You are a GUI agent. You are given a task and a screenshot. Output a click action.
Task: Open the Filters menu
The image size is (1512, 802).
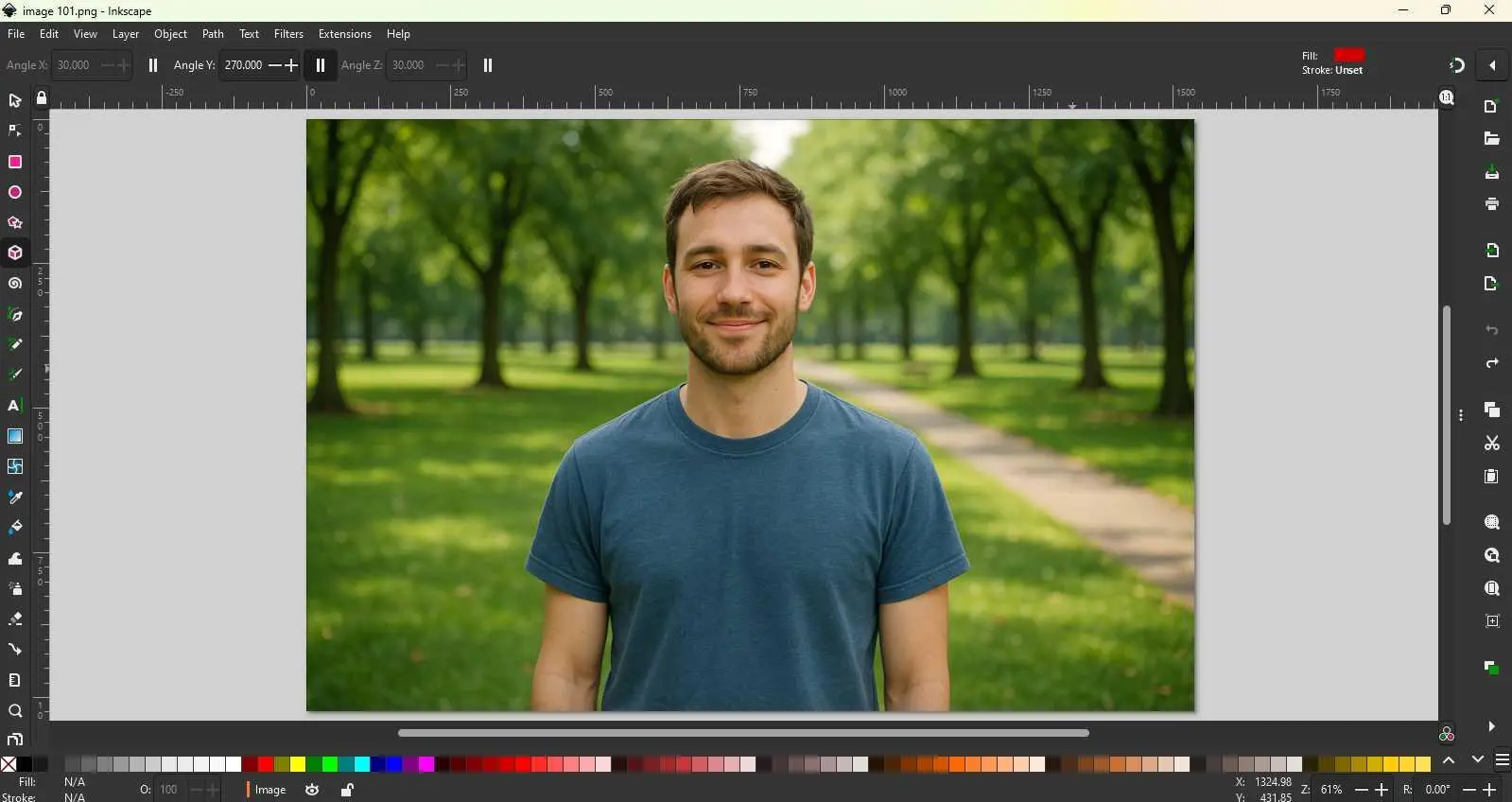coord(288,34)
